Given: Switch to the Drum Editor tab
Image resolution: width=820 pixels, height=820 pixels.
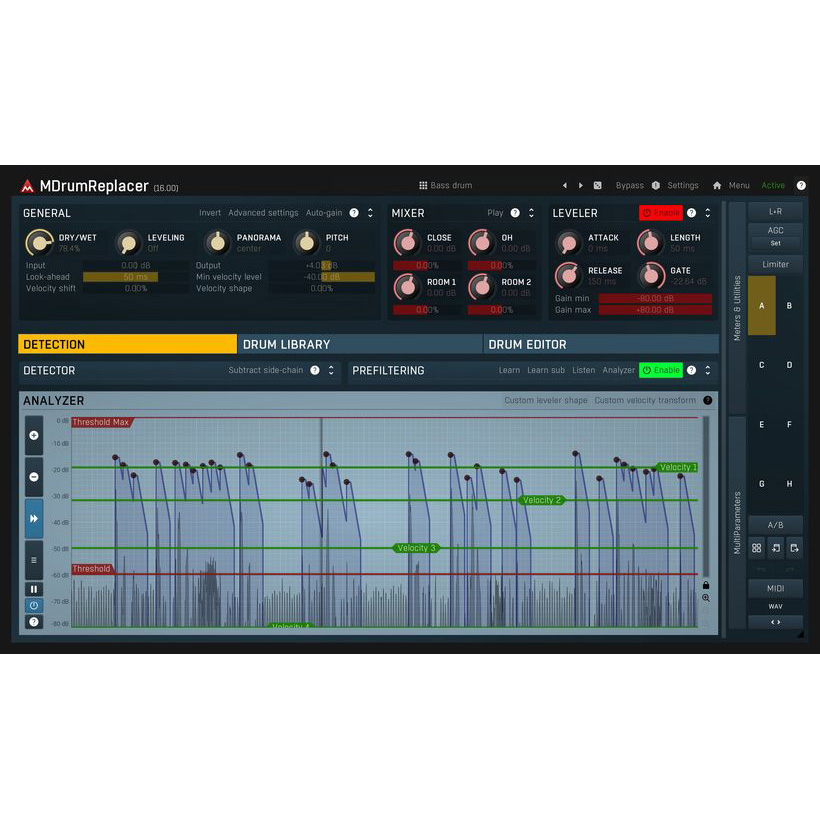Looking at the screenshot, I should tap(601, 344).
